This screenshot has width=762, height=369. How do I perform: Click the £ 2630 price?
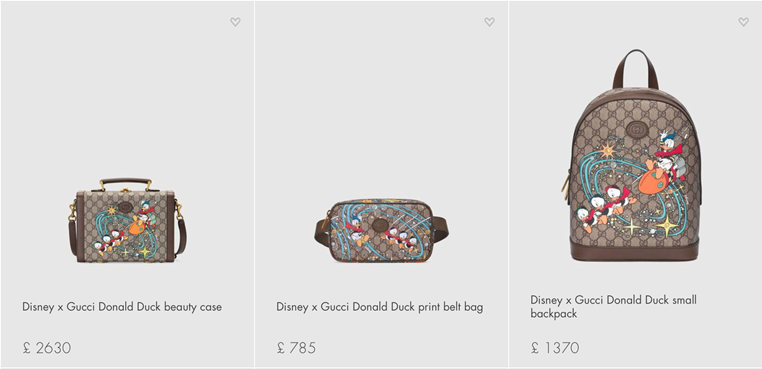pos(47,348)
